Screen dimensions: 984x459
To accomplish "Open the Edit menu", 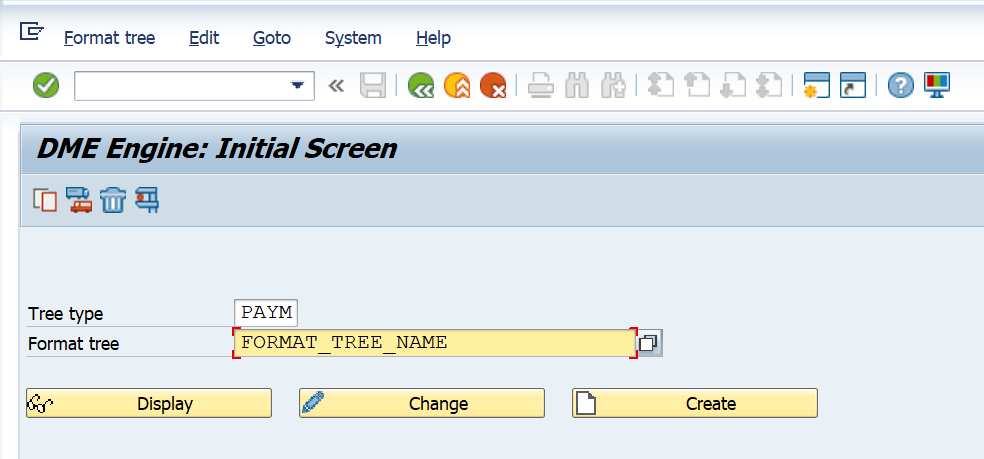I will click(204, 38).
